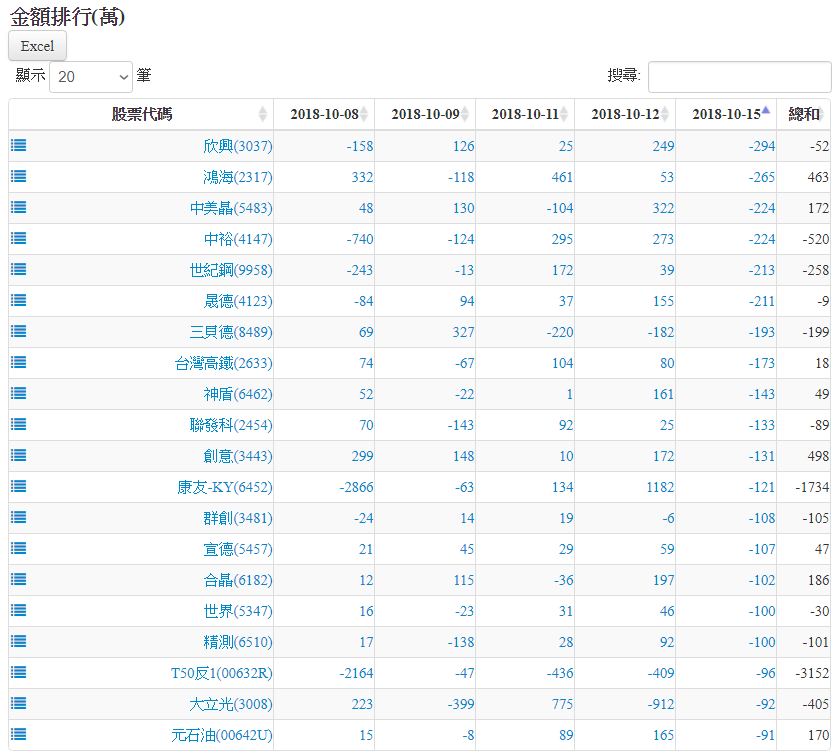
Task: Sort by 總和 total column header
Action: pos(803,114)
